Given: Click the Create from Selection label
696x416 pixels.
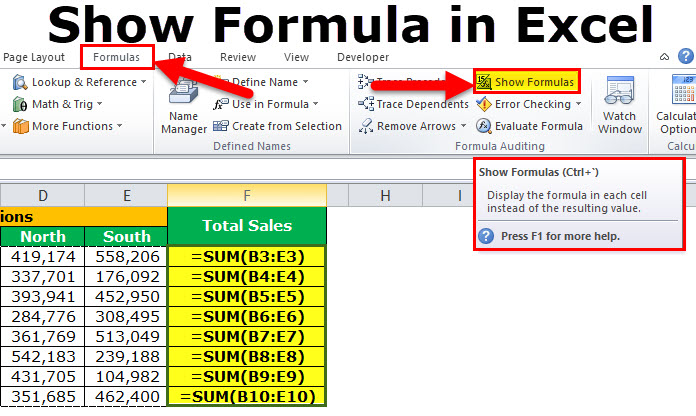Looking at the screenshot, I should (x=287, y=126).
